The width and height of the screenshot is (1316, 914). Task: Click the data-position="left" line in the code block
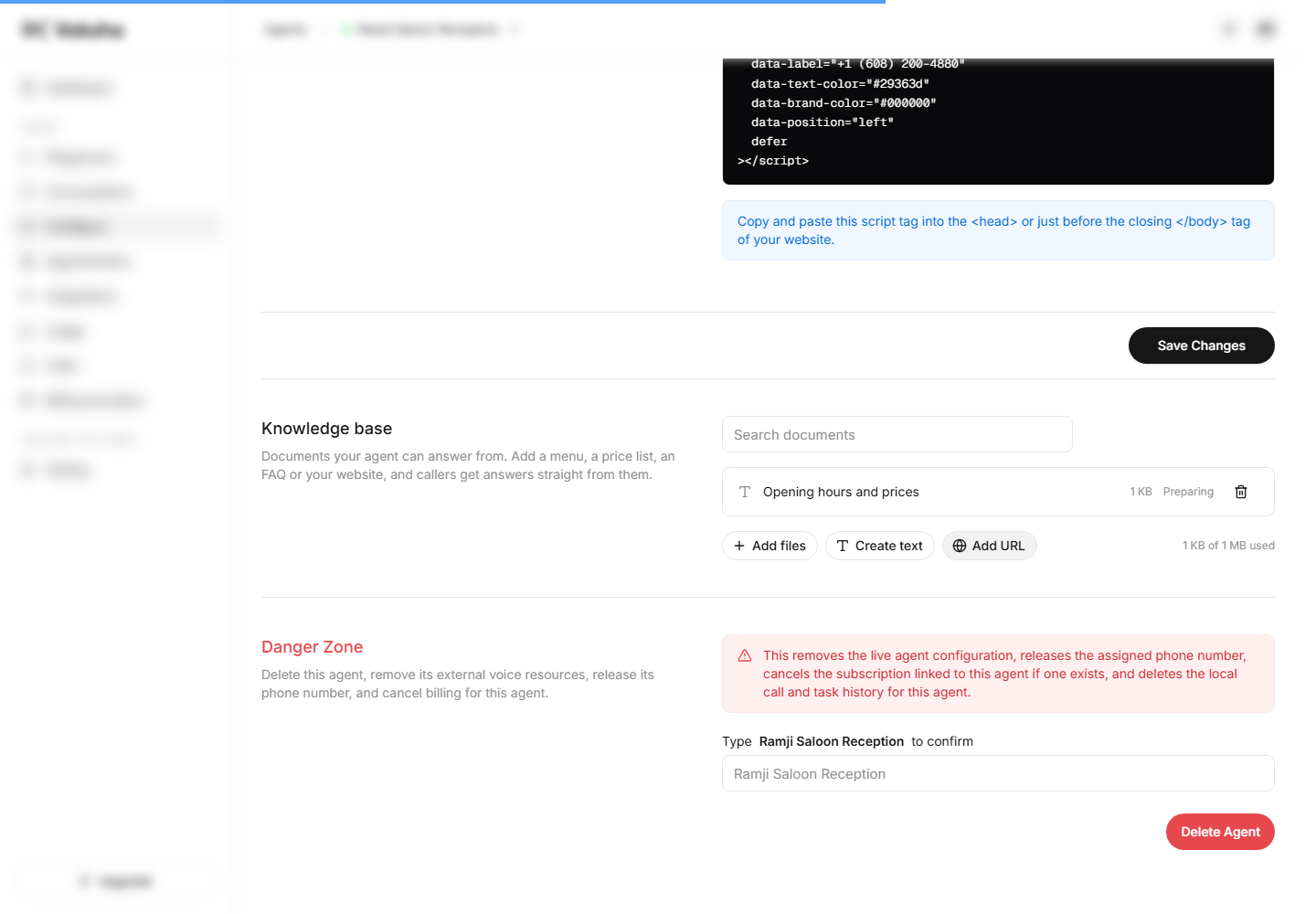822,122
